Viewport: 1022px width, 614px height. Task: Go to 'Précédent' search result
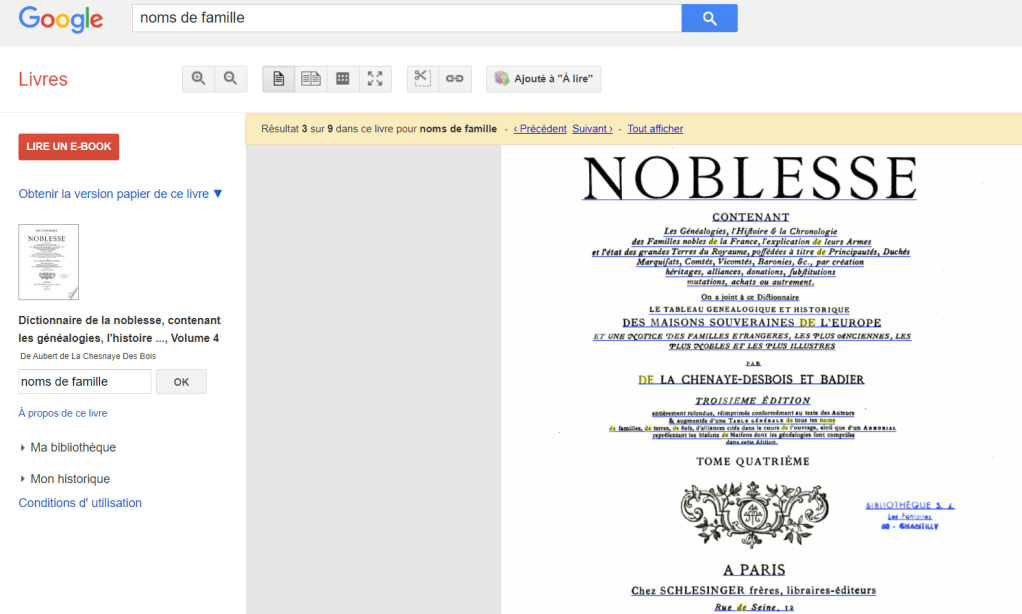pyautogui.click(x=540, y=129)
